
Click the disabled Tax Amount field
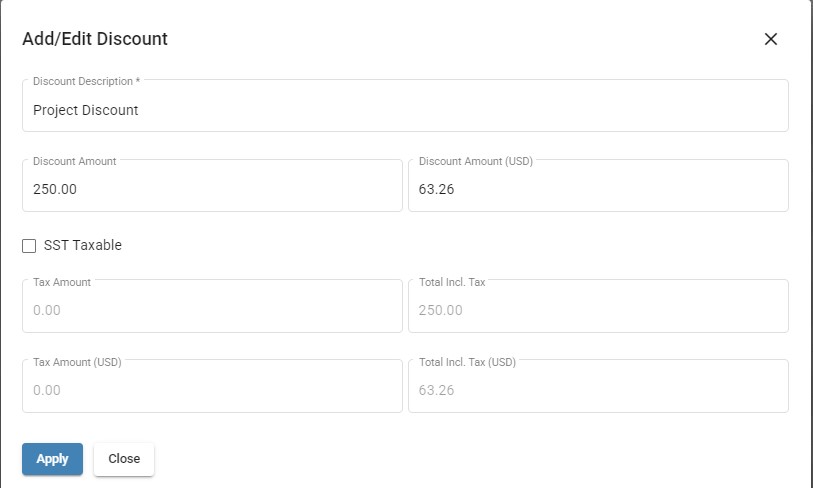212,306
